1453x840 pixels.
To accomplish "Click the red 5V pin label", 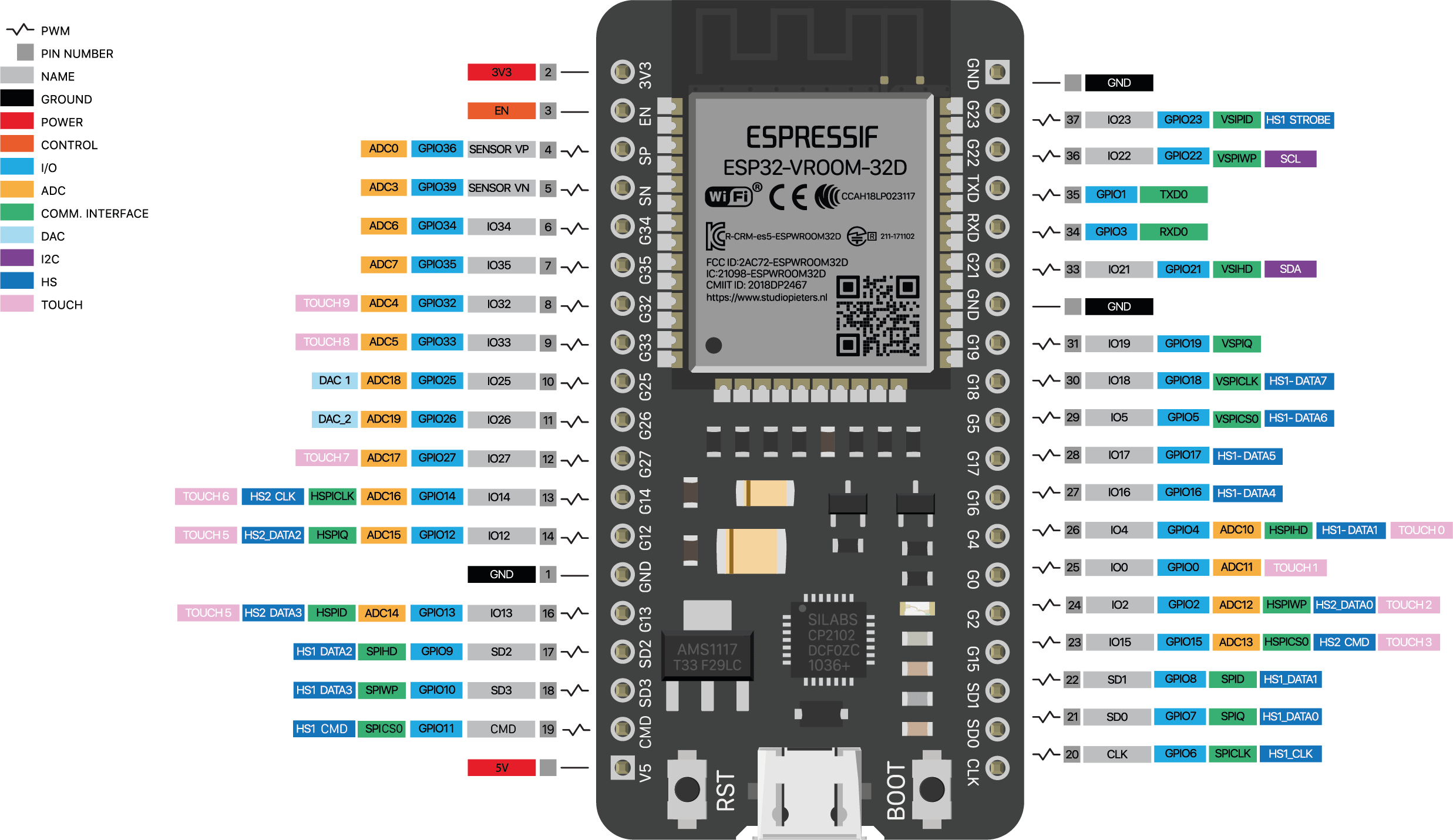I will 502,767.
